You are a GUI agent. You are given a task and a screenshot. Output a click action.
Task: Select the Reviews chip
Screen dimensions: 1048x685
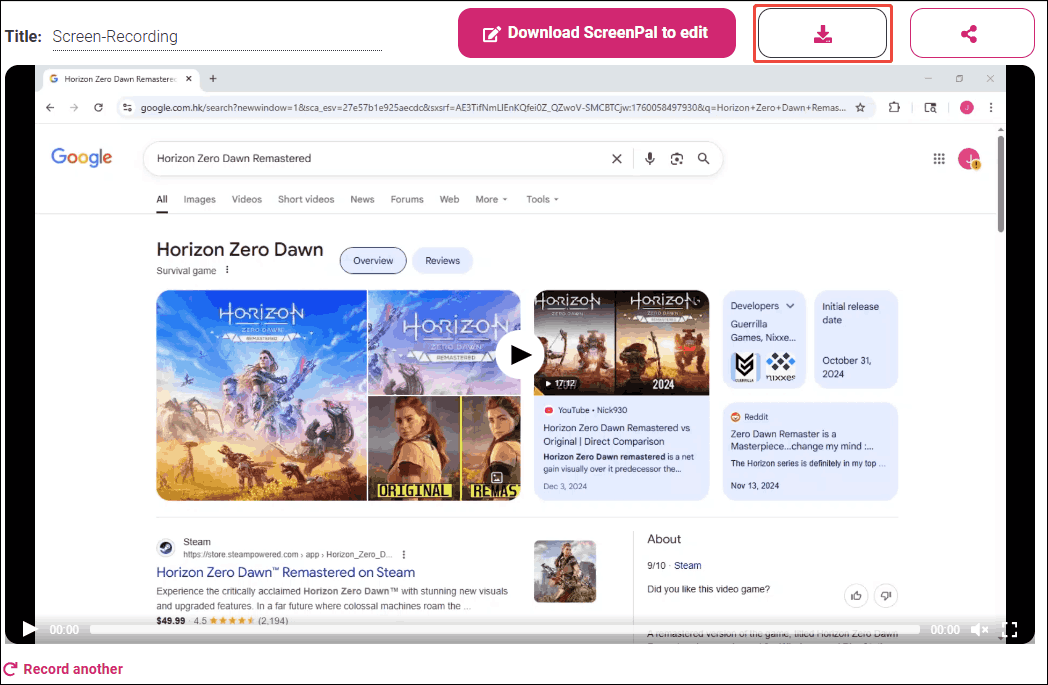[x=442, y=261]
